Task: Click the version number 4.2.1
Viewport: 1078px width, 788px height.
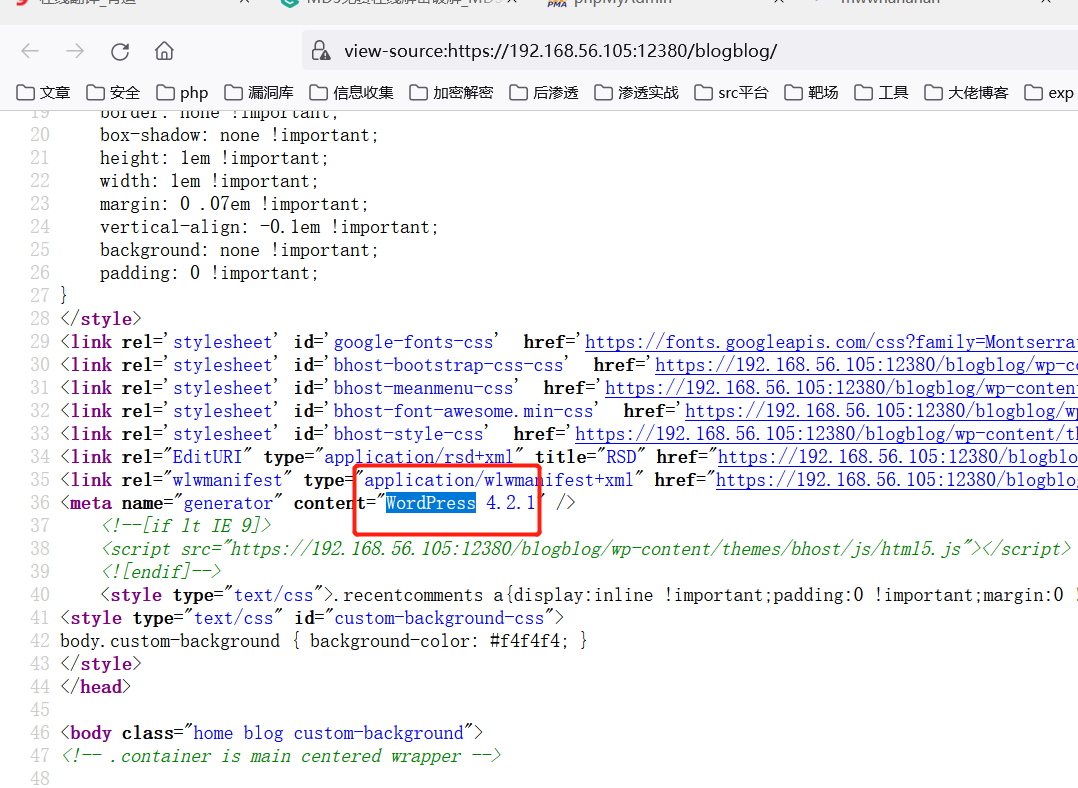Action: 510,503
